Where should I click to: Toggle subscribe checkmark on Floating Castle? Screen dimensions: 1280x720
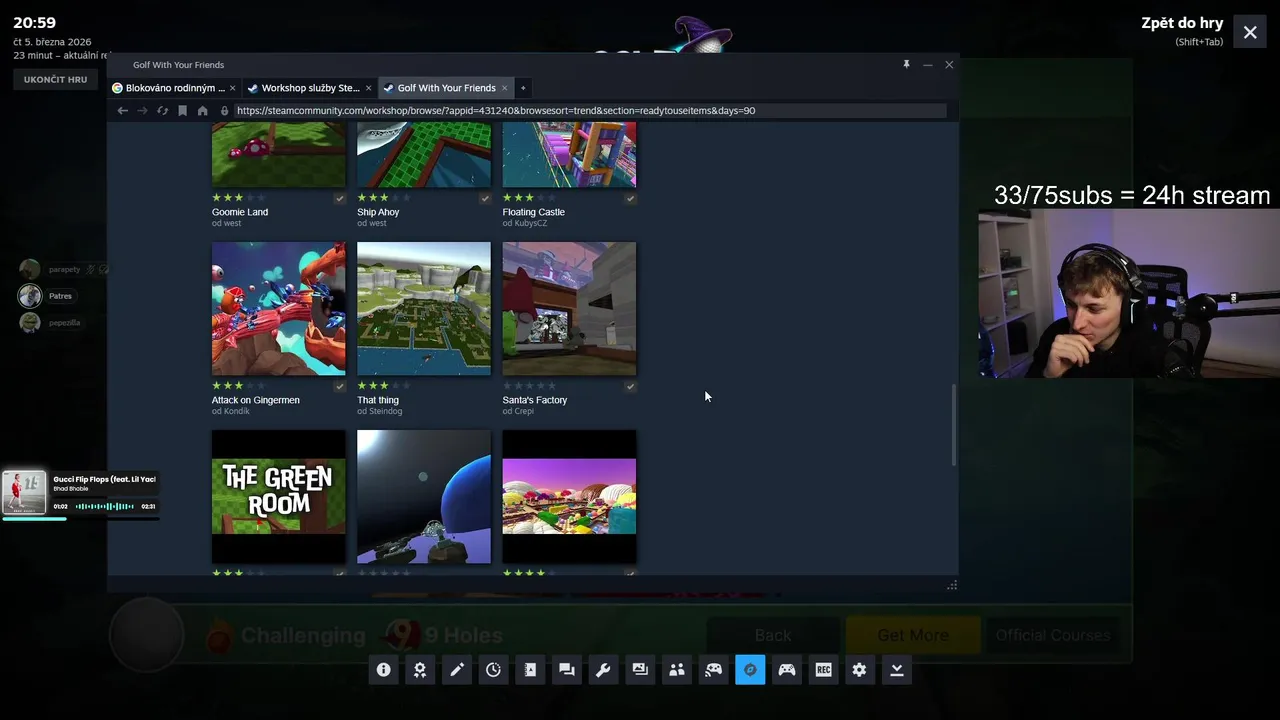coord(630,198)
